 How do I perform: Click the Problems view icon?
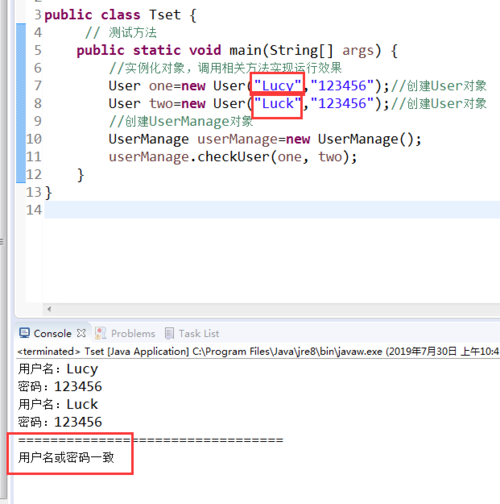(101, 333)
